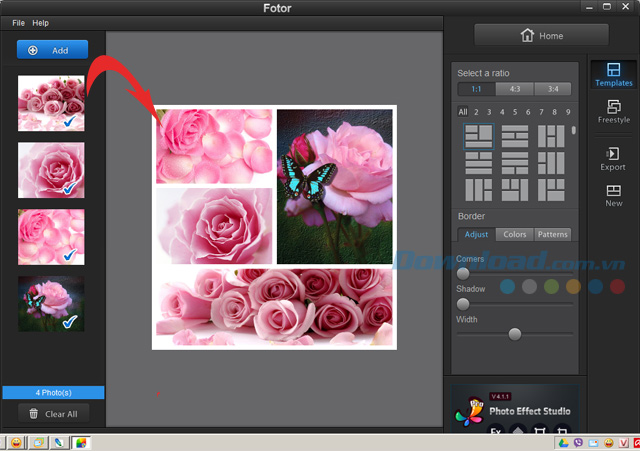Click Clear All to remove photos

tap(52, 413)
